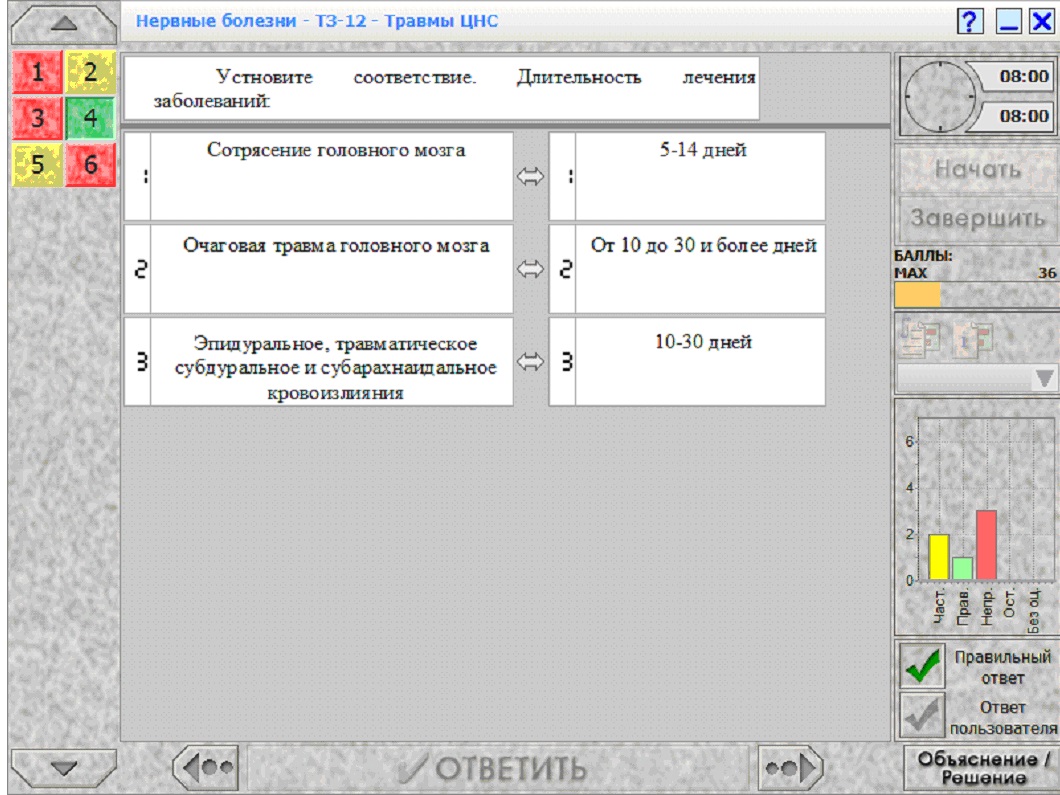Screen dimensions: 1060x795
Task: Select От 10 до 30 и более дней
Action: (x=700, y=269)
